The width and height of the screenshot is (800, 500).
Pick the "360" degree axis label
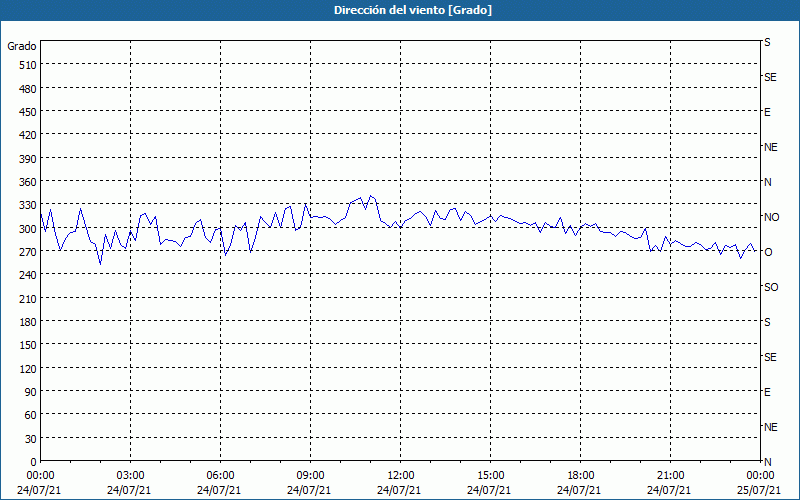[29, 182]
